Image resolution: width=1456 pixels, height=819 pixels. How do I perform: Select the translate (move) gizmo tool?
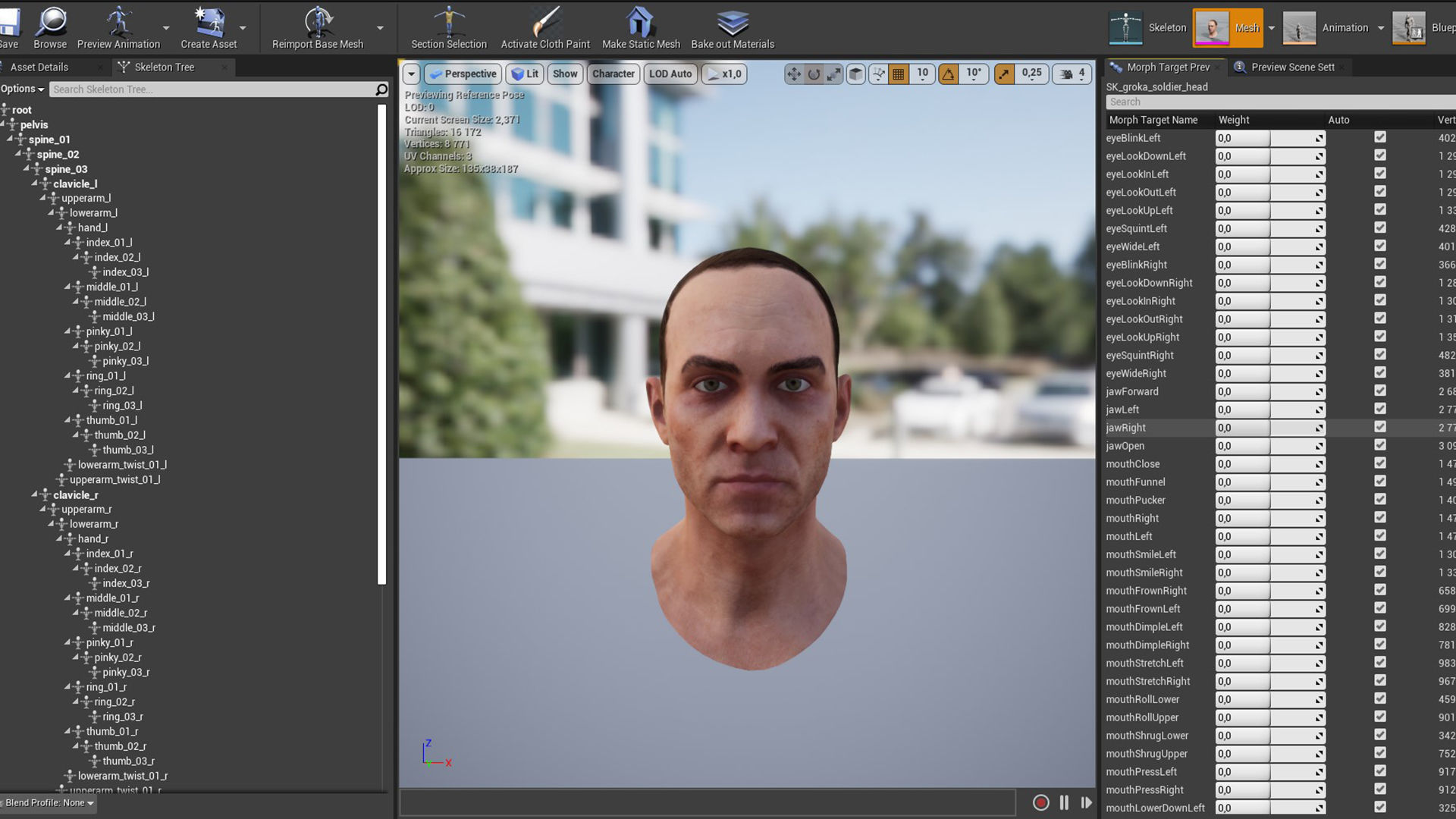(x=793, y=74)
